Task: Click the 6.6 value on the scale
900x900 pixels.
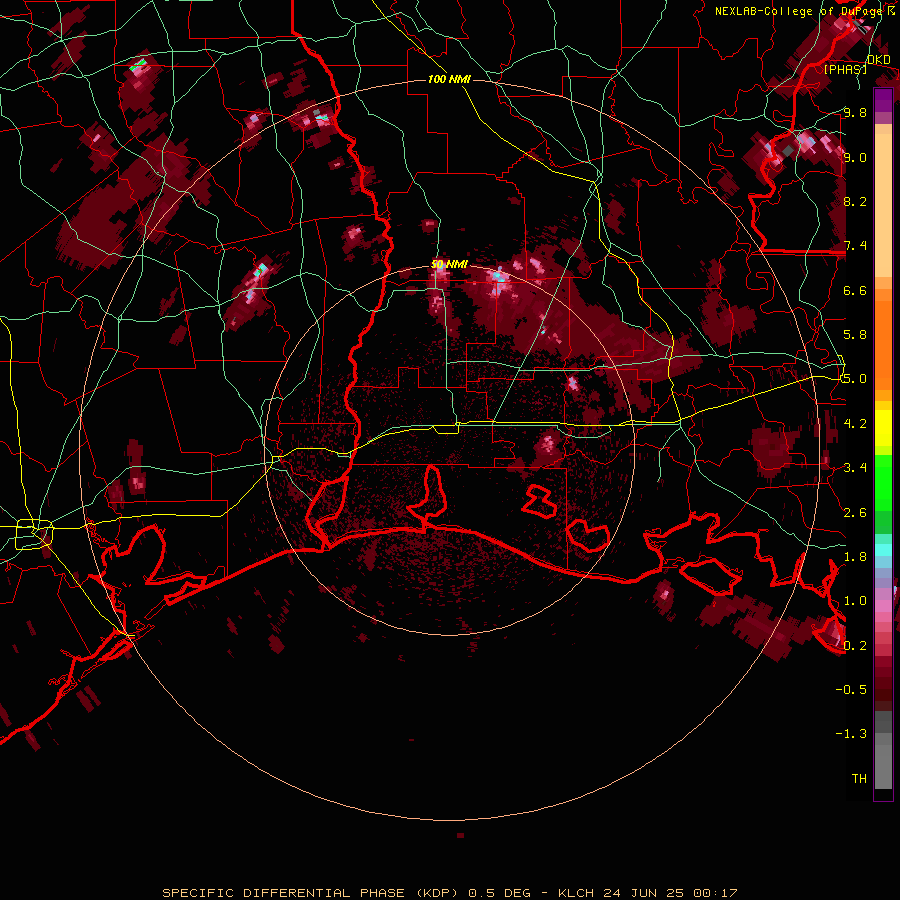Action: (x=855, y=290)
